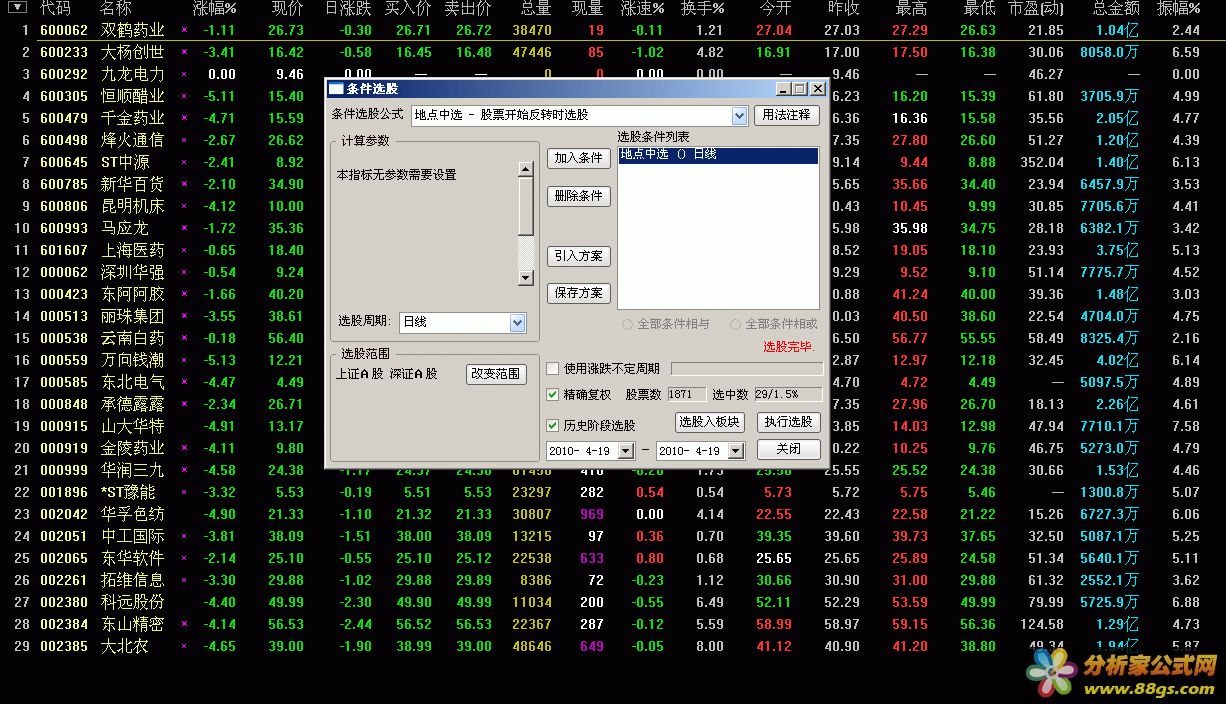Send results to block via 选股入板块
Viewport: 1226px width, 704px height.
pyautogui.click(x=709, y=422)
